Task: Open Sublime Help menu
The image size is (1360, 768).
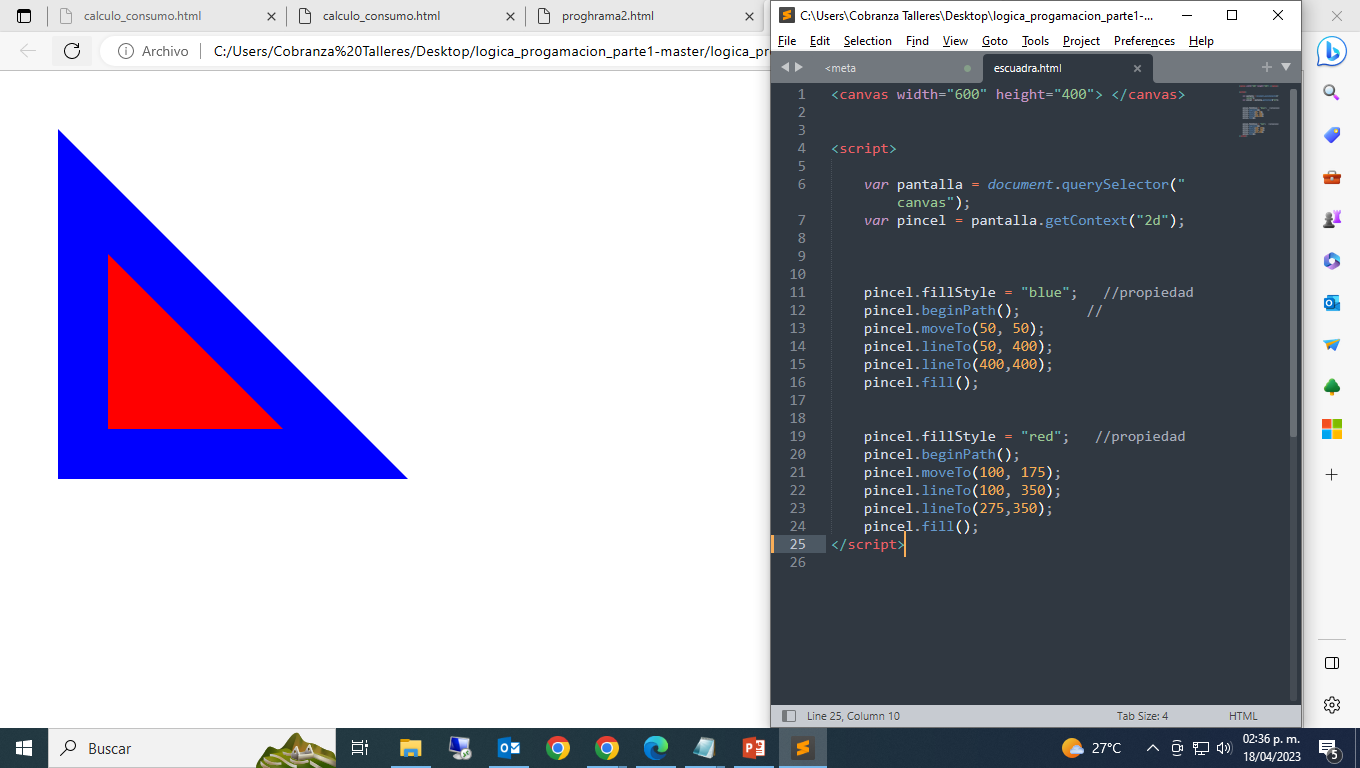Action: 1201,41
